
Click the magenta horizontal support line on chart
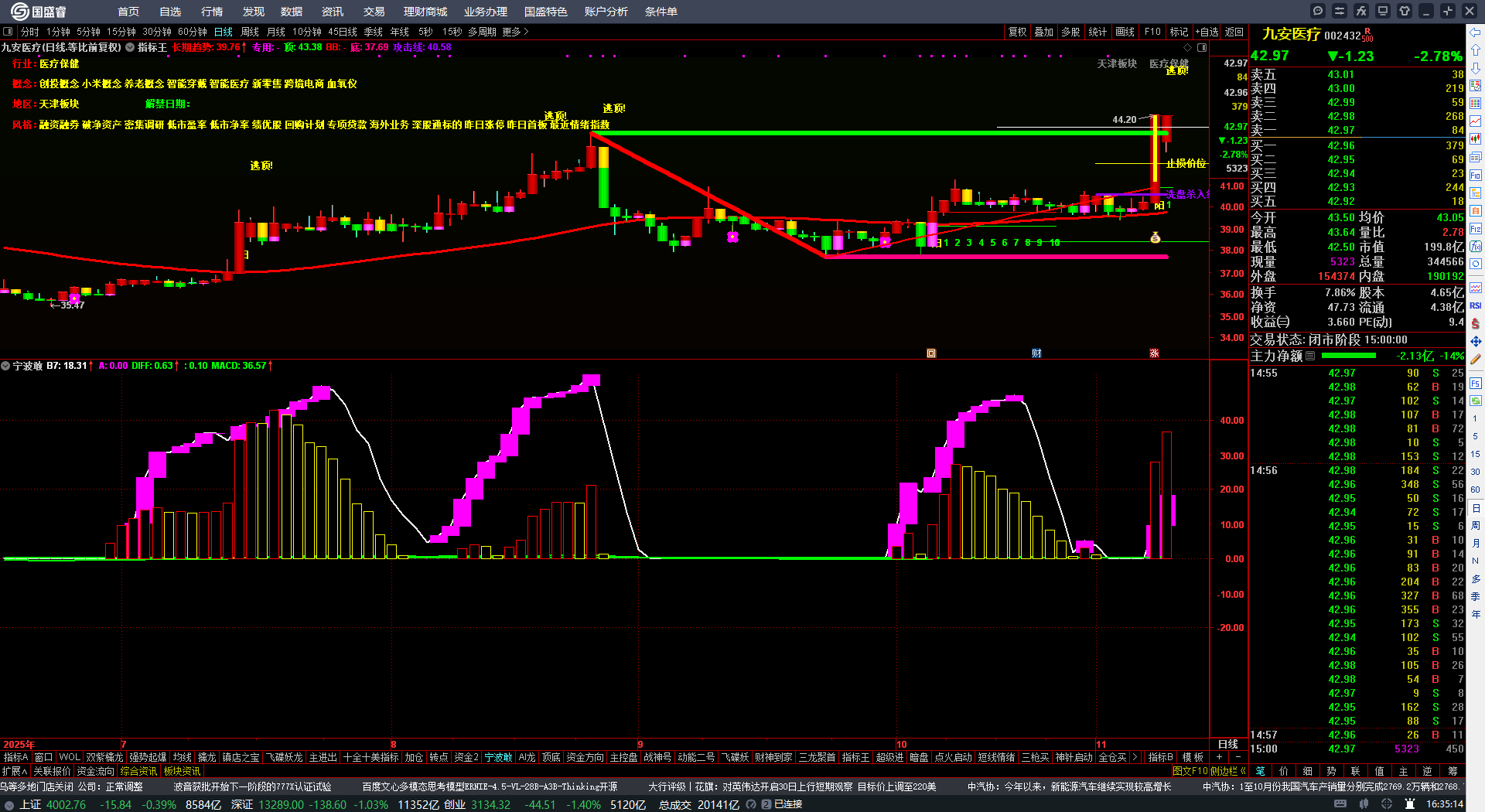click(996, 257)
